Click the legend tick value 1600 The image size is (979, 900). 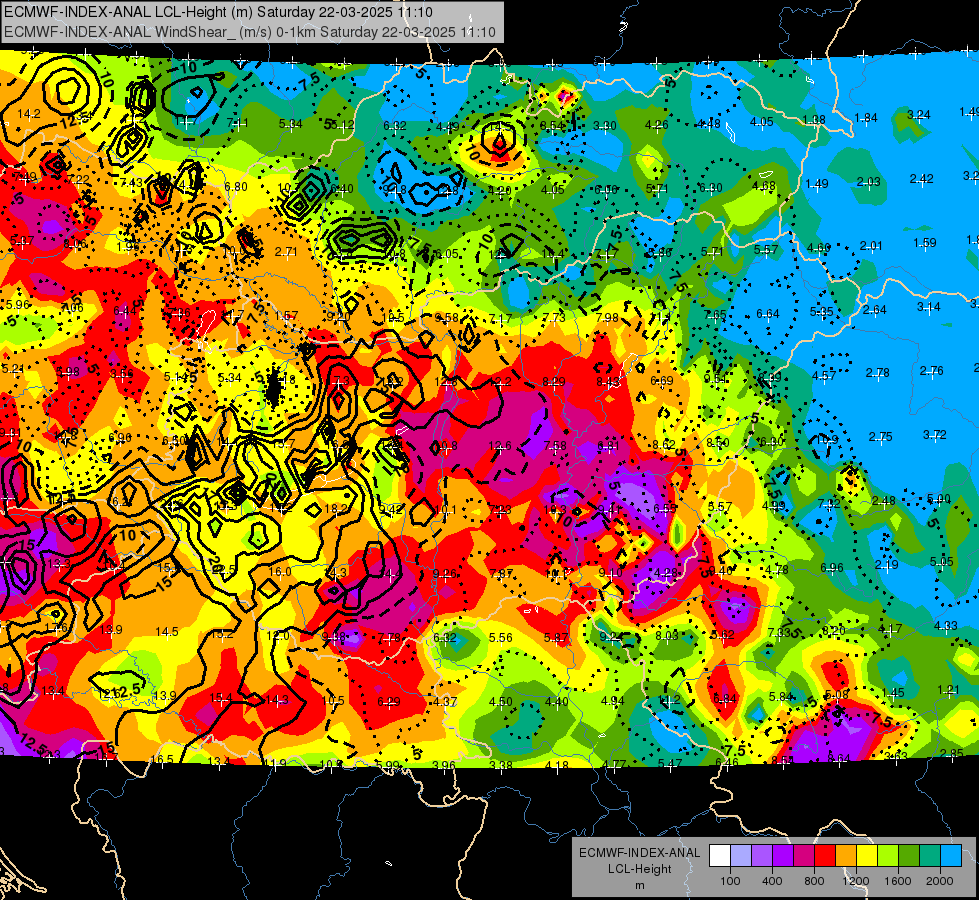point(898,881)
